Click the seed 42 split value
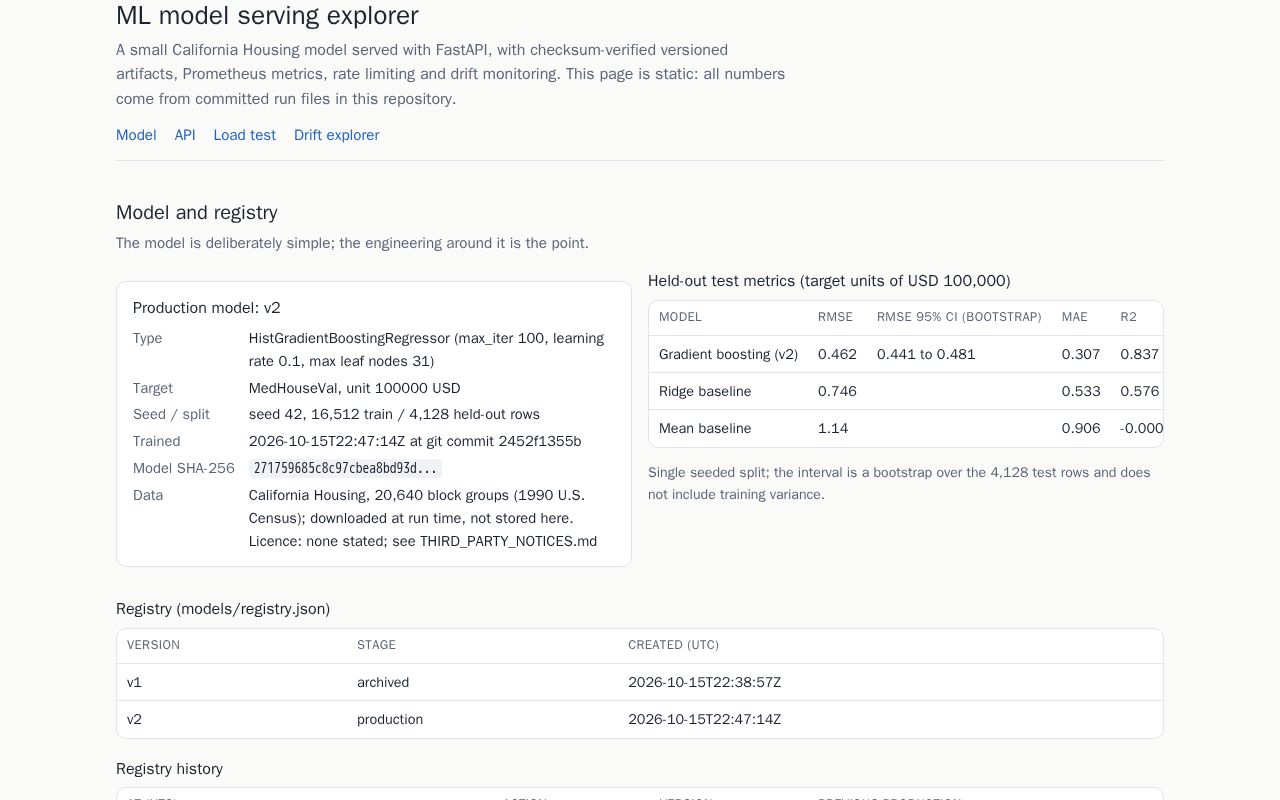The width and height of the screenshot is (1280, 800). pyautogui.click(x=394, y=414)
